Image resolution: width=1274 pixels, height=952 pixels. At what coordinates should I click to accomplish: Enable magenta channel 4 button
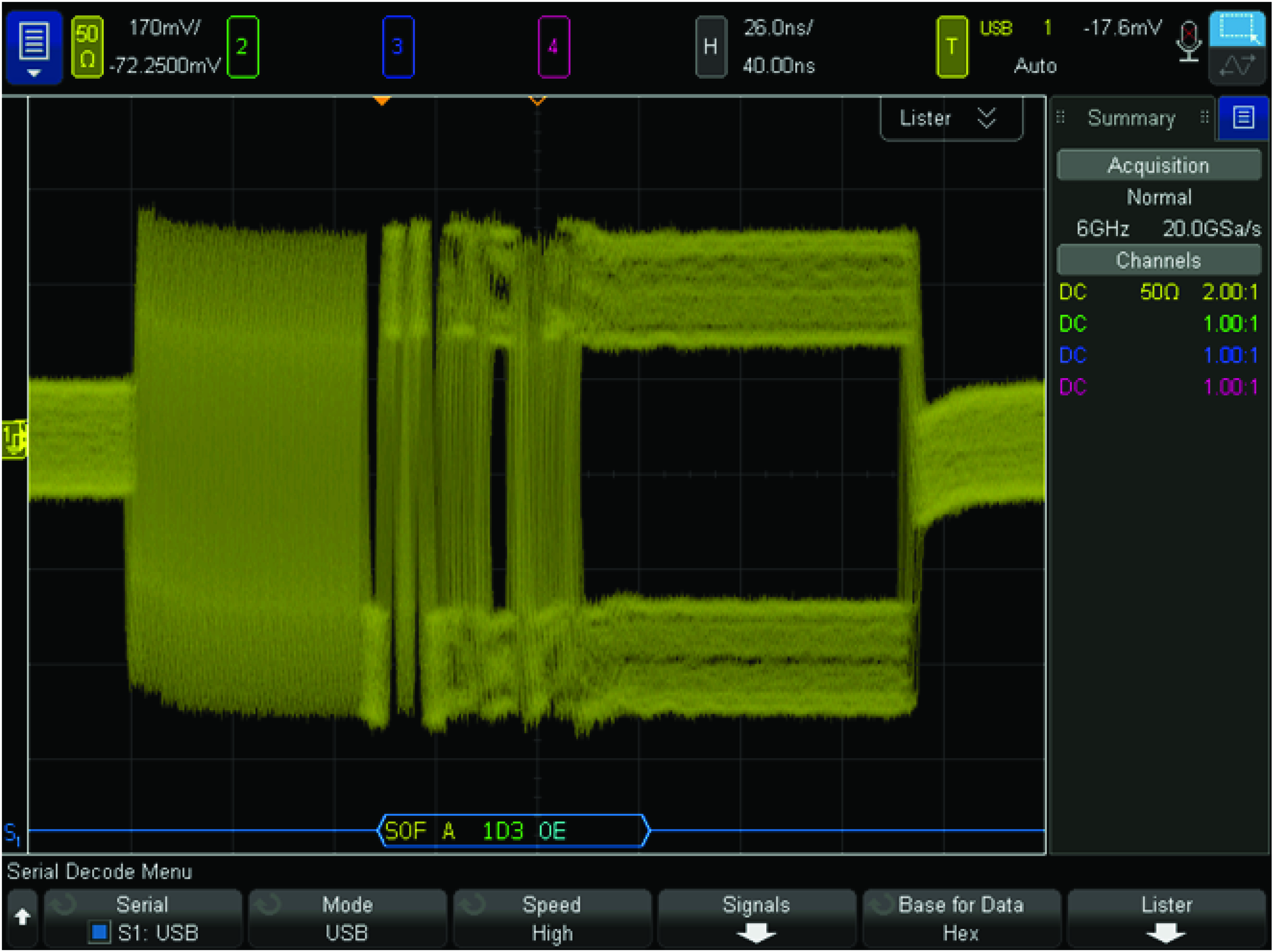[553, 47]
